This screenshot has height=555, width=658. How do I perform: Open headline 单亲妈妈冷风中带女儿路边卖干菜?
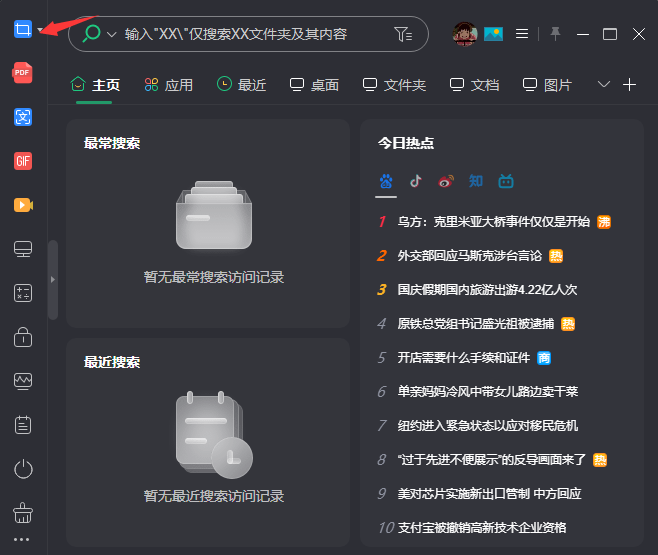(x=488, y=391)
